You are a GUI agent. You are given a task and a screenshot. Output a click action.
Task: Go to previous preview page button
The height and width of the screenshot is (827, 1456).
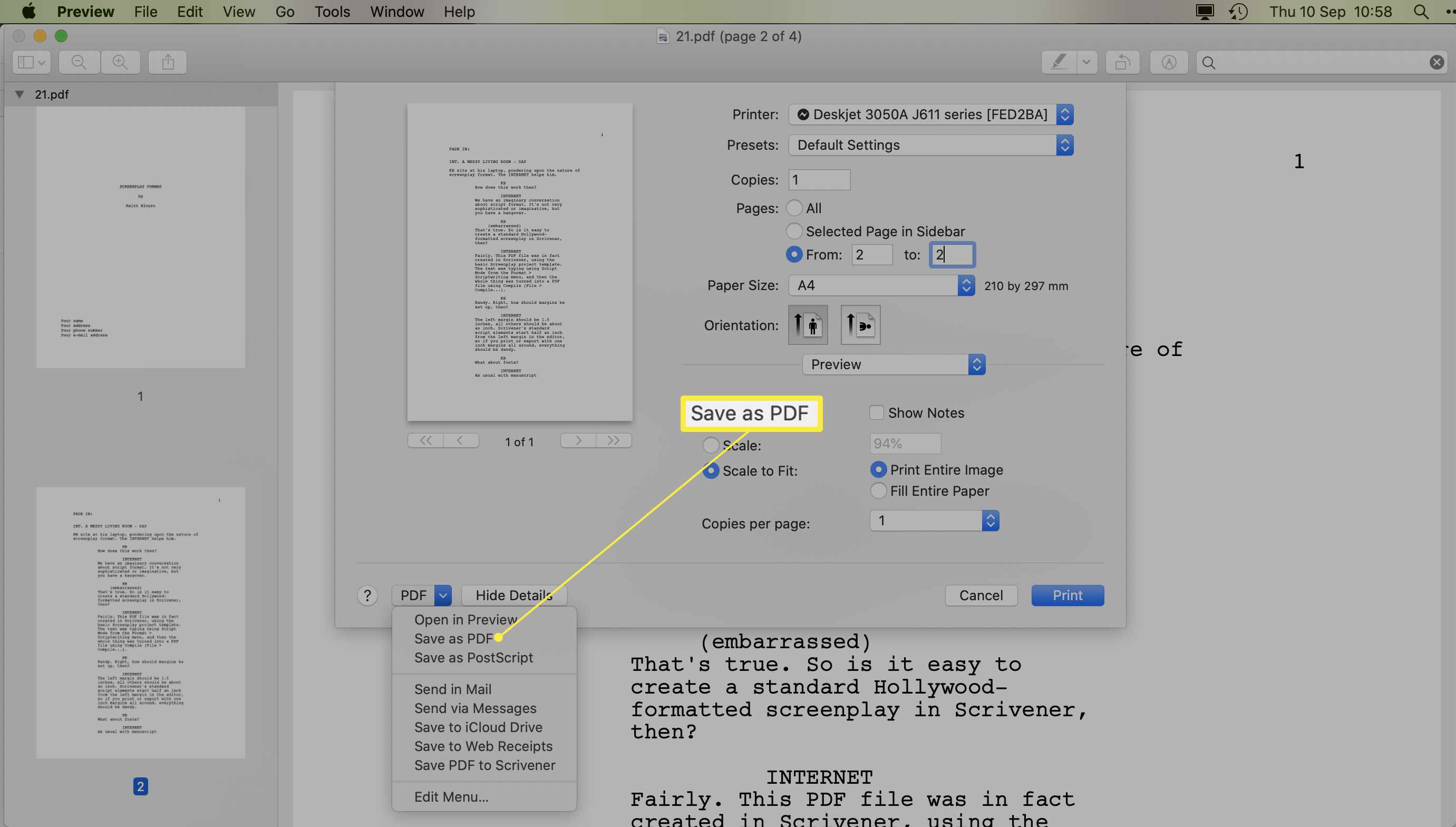(461, 441)
